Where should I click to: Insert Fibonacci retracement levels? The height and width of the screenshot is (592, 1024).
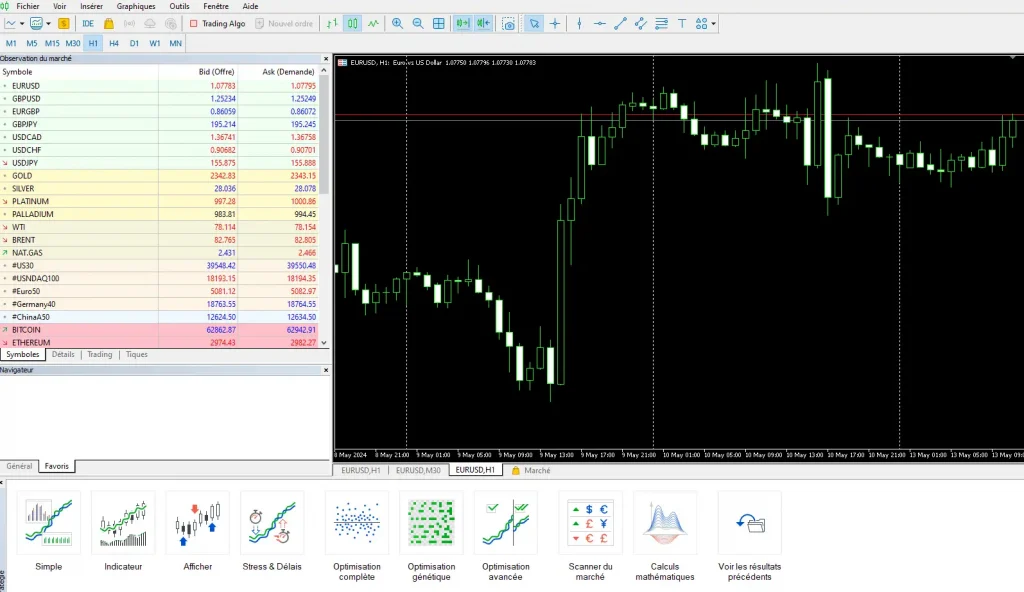point(662,24)
